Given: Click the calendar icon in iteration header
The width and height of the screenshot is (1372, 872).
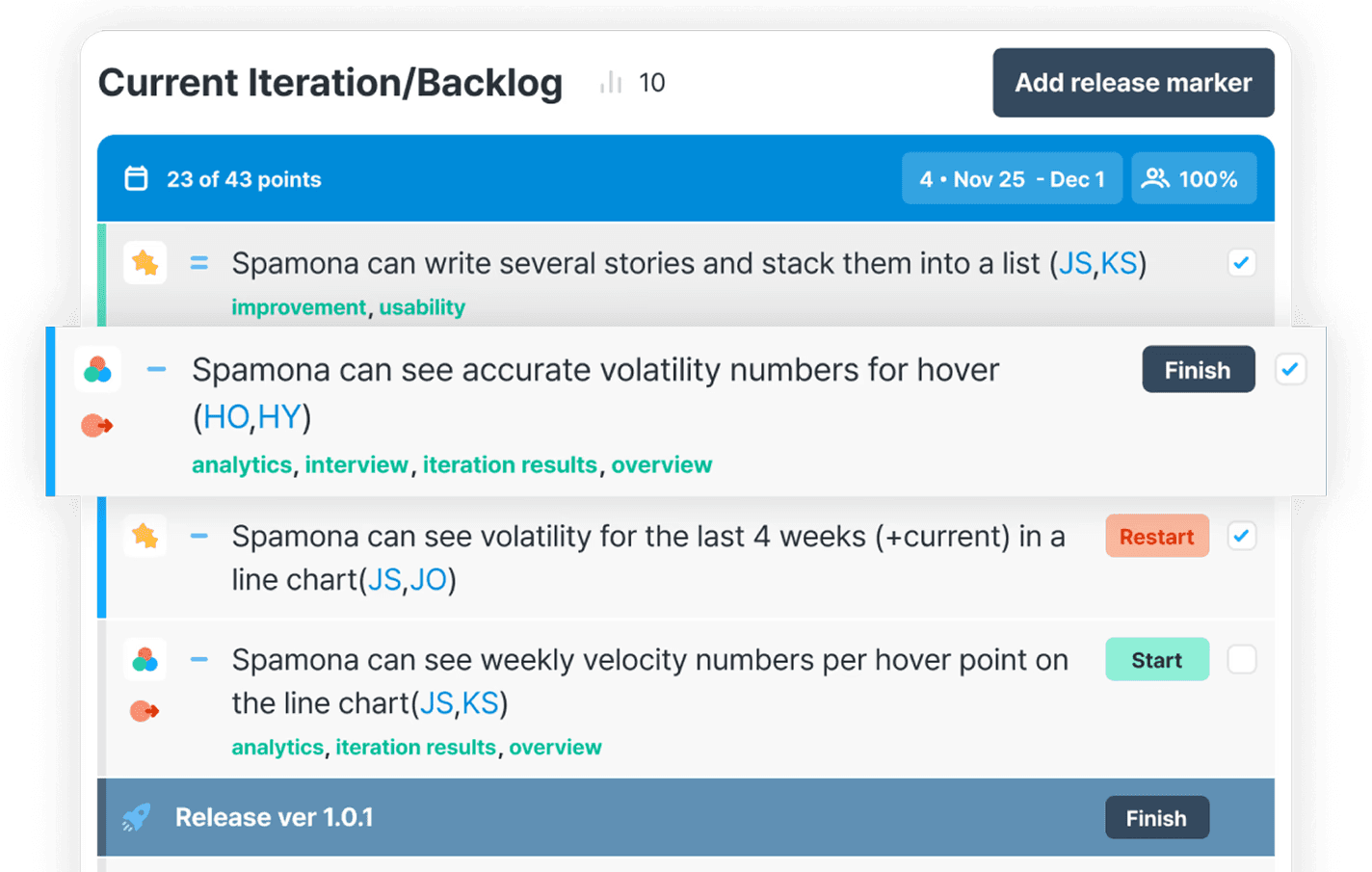Looking at the screenshot, I should pyautogui.click(x=137, y=179).
